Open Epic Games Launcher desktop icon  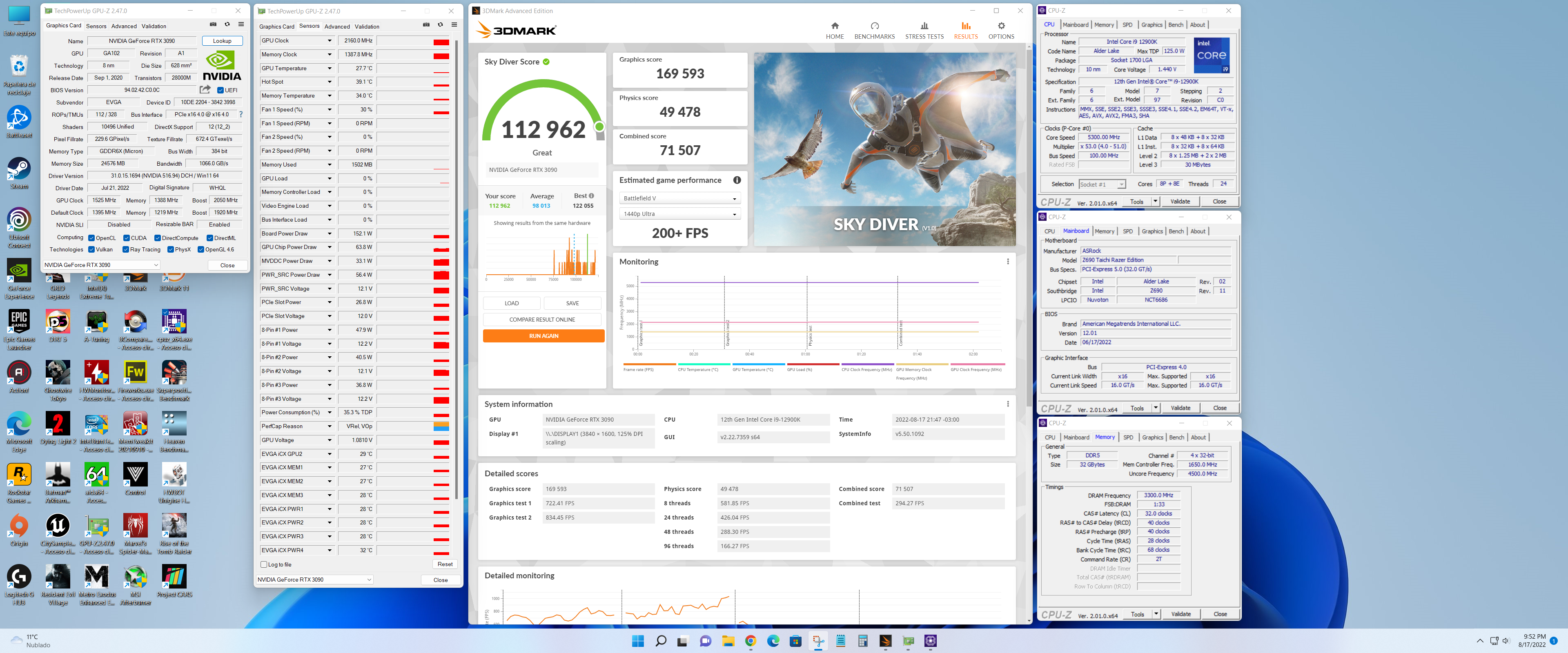point(19,329)
